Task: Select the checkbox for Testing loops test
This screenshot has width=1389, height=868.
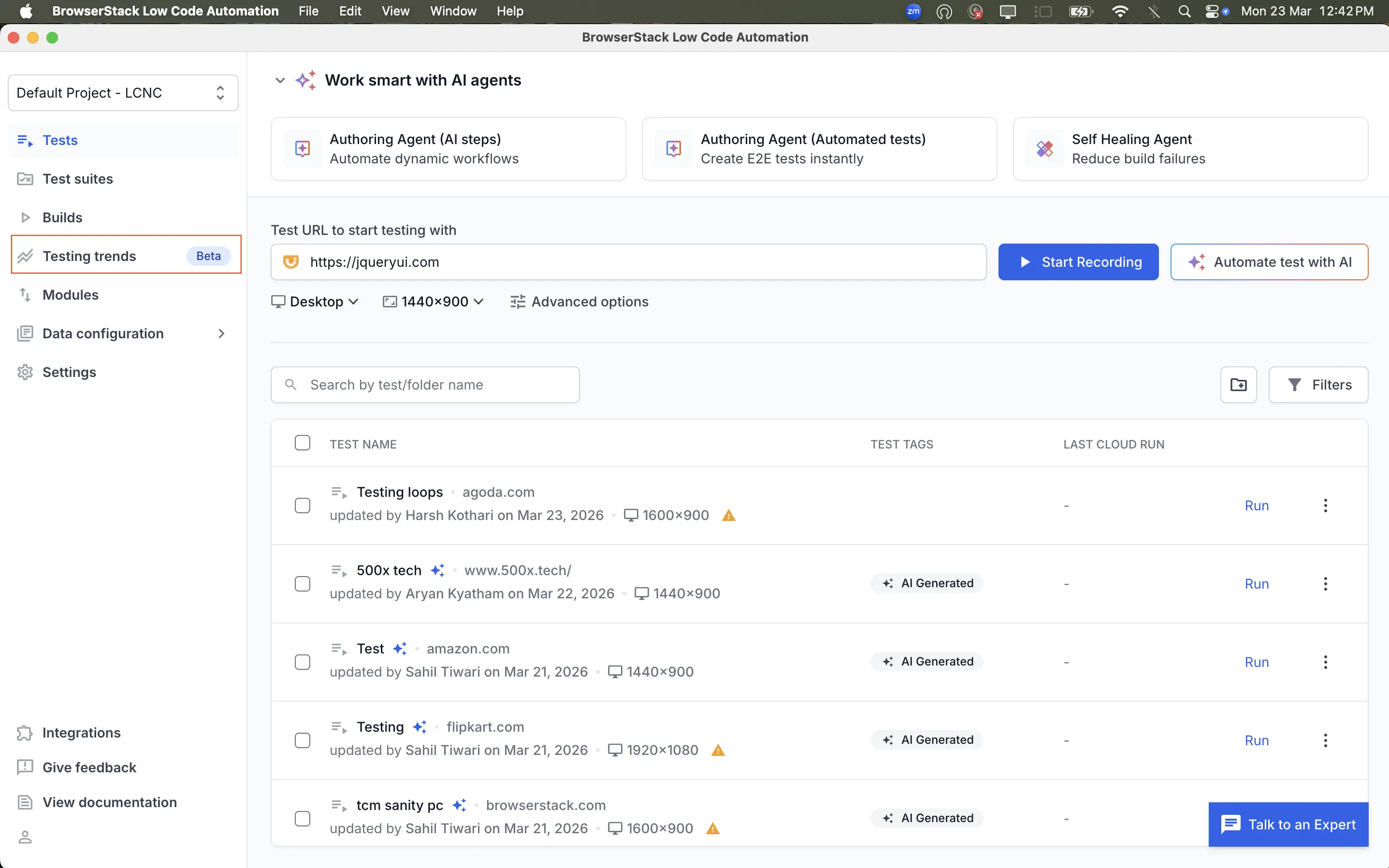Action: point(303,505)
